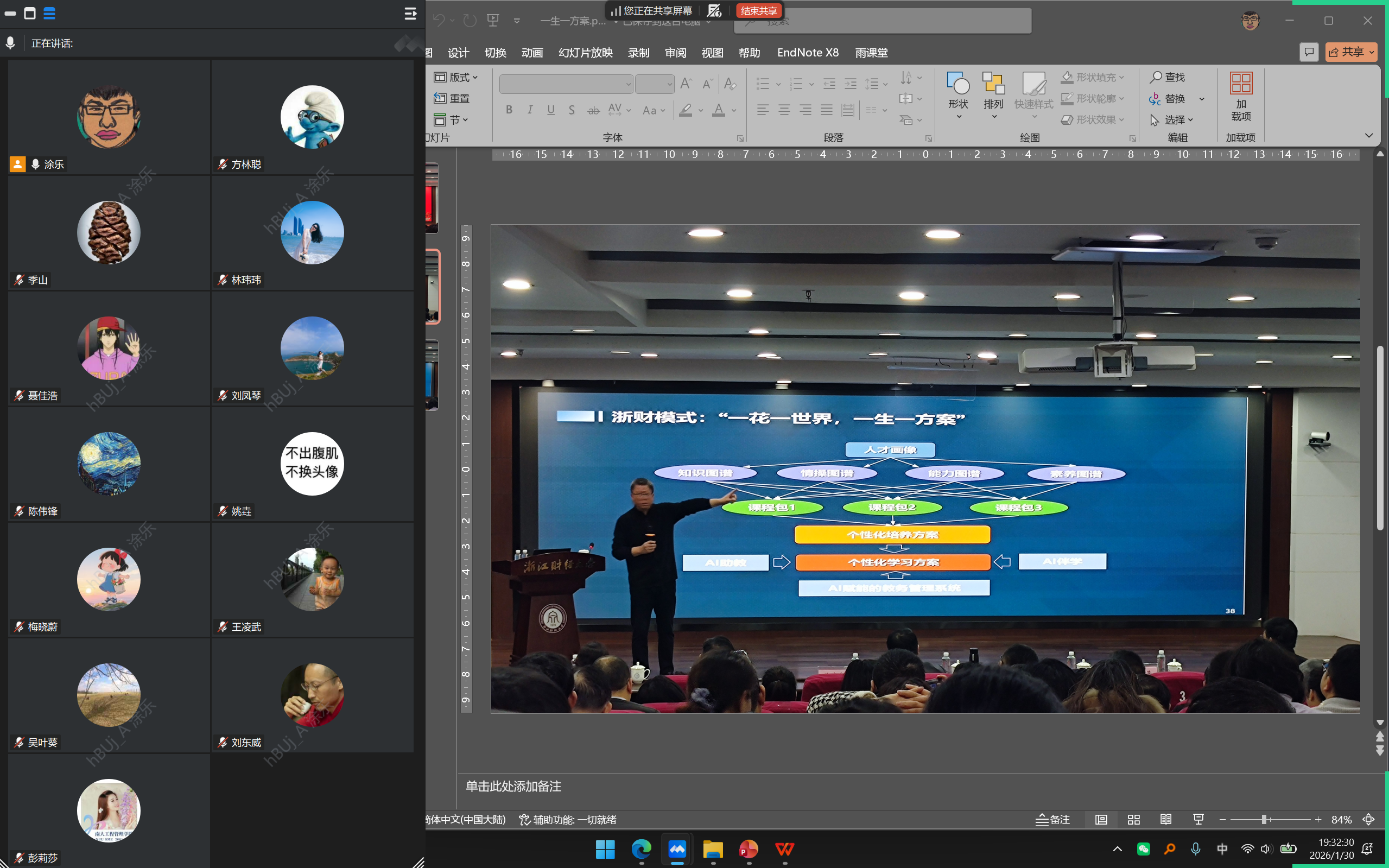Open reading view icon in status bar

[1166, 820]
